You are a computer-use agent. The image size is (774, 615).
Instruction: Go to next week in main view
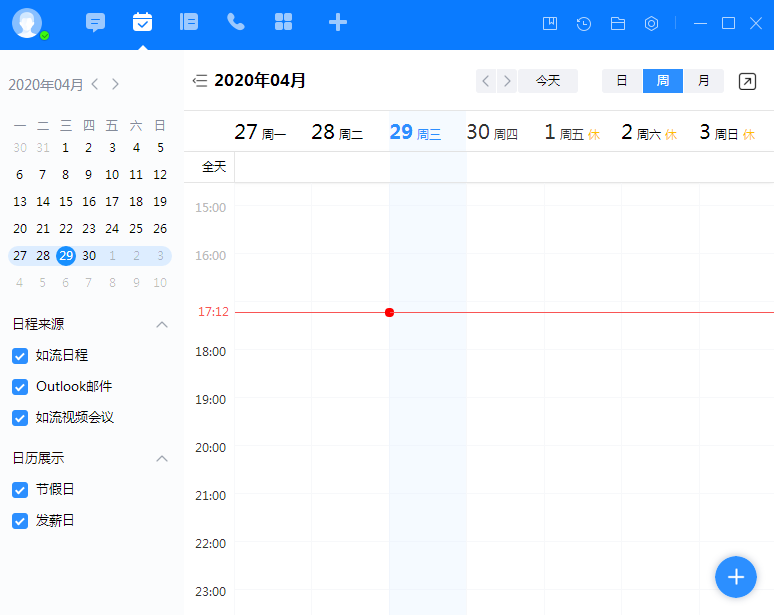coord(507,81)
